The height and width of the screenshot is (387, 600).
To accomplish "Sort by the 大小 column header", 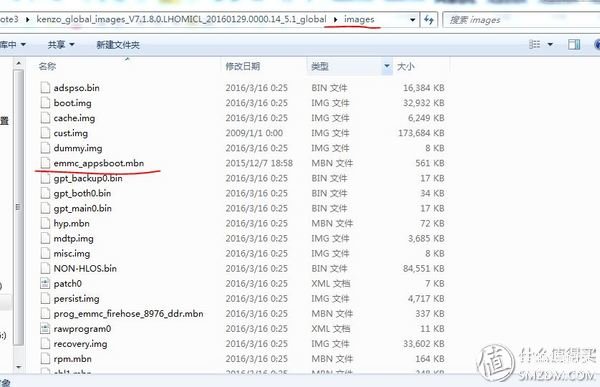I will pyautogui.click(x=406, y=66).
